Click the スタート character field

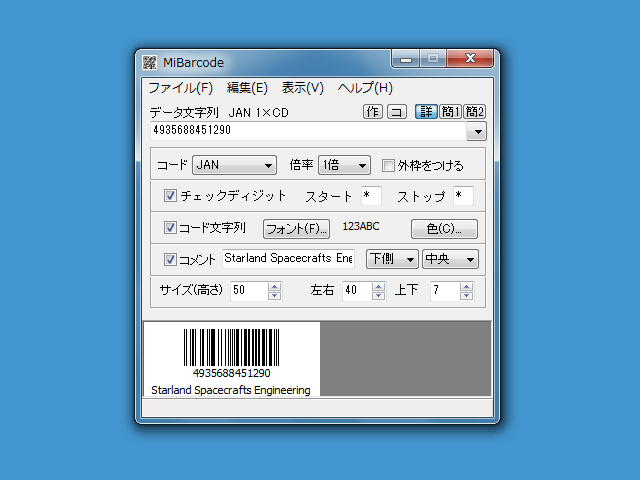tap(371, 196)
